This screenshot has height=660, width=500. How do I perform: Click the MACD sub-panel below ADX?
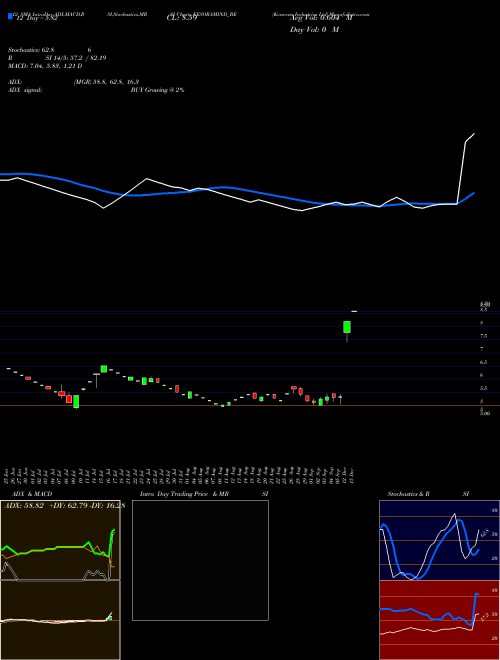tap(60, 620)
